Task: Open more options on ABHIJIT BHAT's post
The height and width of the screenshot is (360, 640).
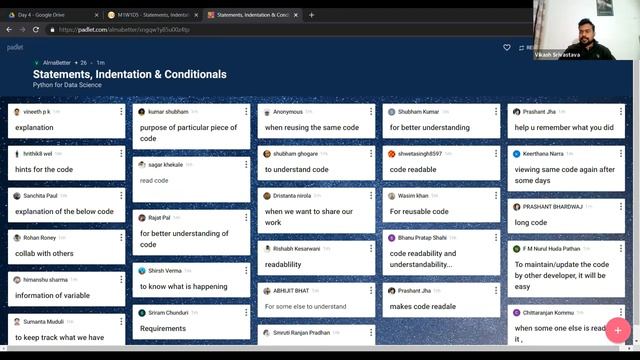Action: 371,291
